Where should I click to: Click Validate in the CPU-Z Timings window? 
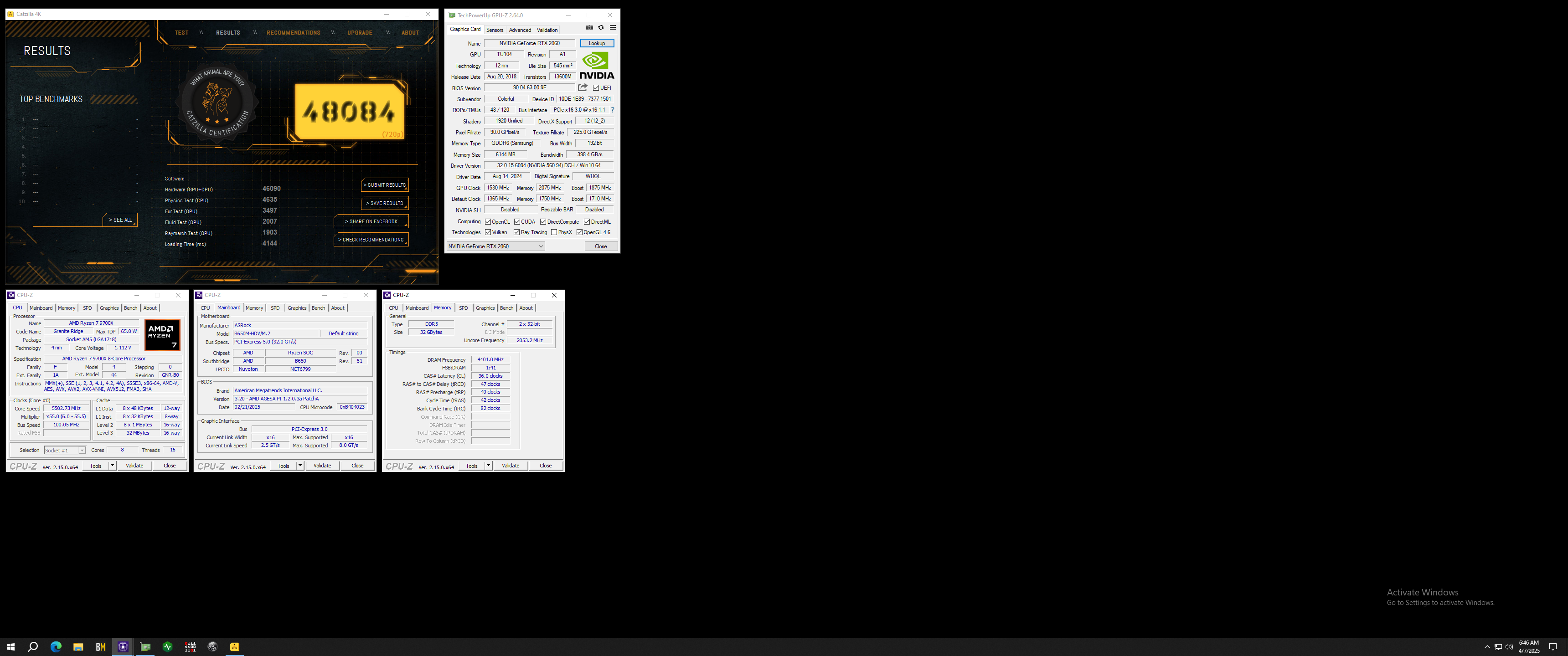click(x=510, y=466)
